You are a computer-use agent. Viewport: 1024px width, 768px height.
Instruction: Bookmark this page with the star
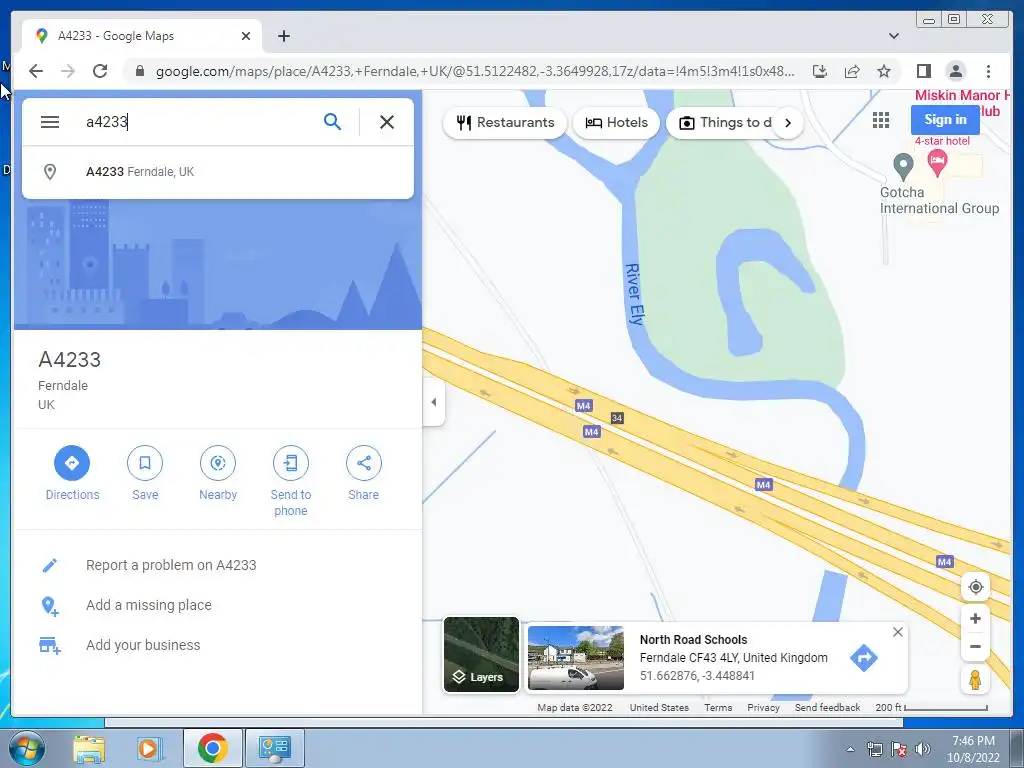point(884,71)
